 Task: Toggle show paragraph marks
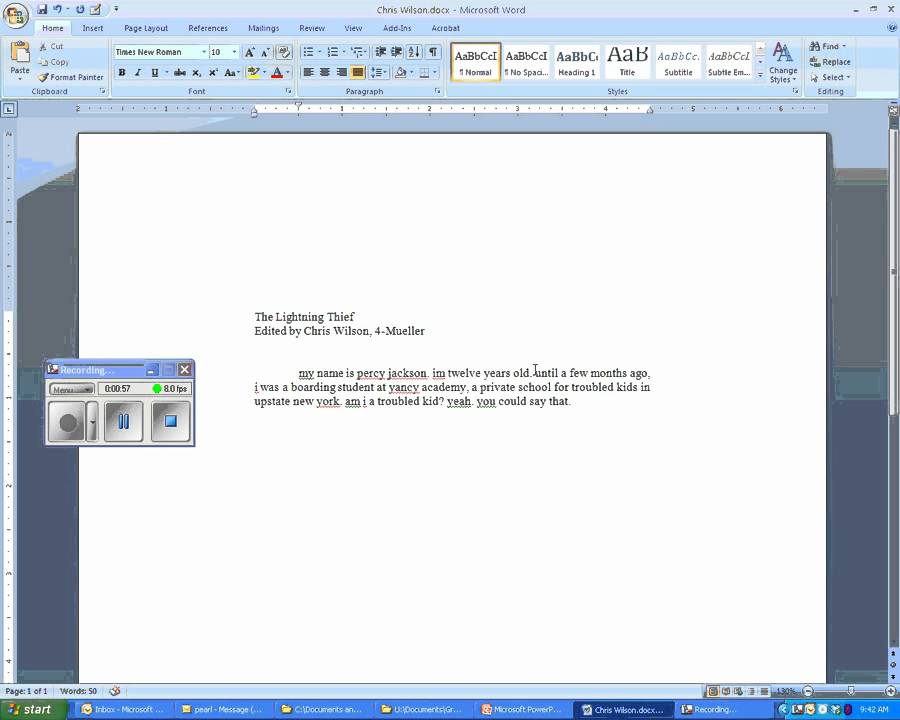pos(433,52)
